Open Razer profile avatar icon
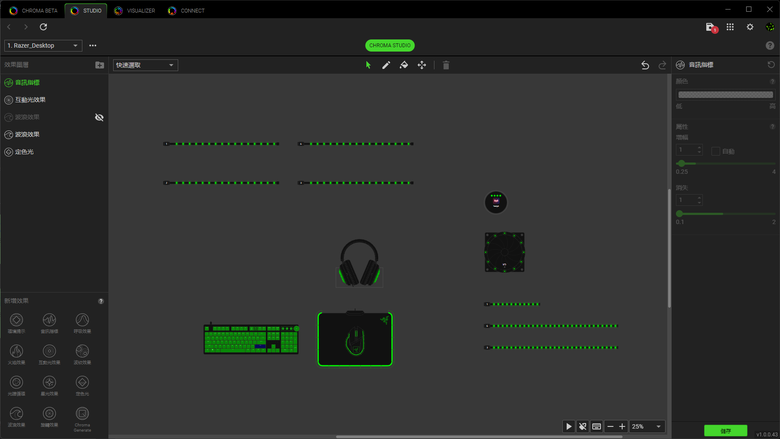The width and height of the screenshot is (780, 439). (x=770, y=27)
